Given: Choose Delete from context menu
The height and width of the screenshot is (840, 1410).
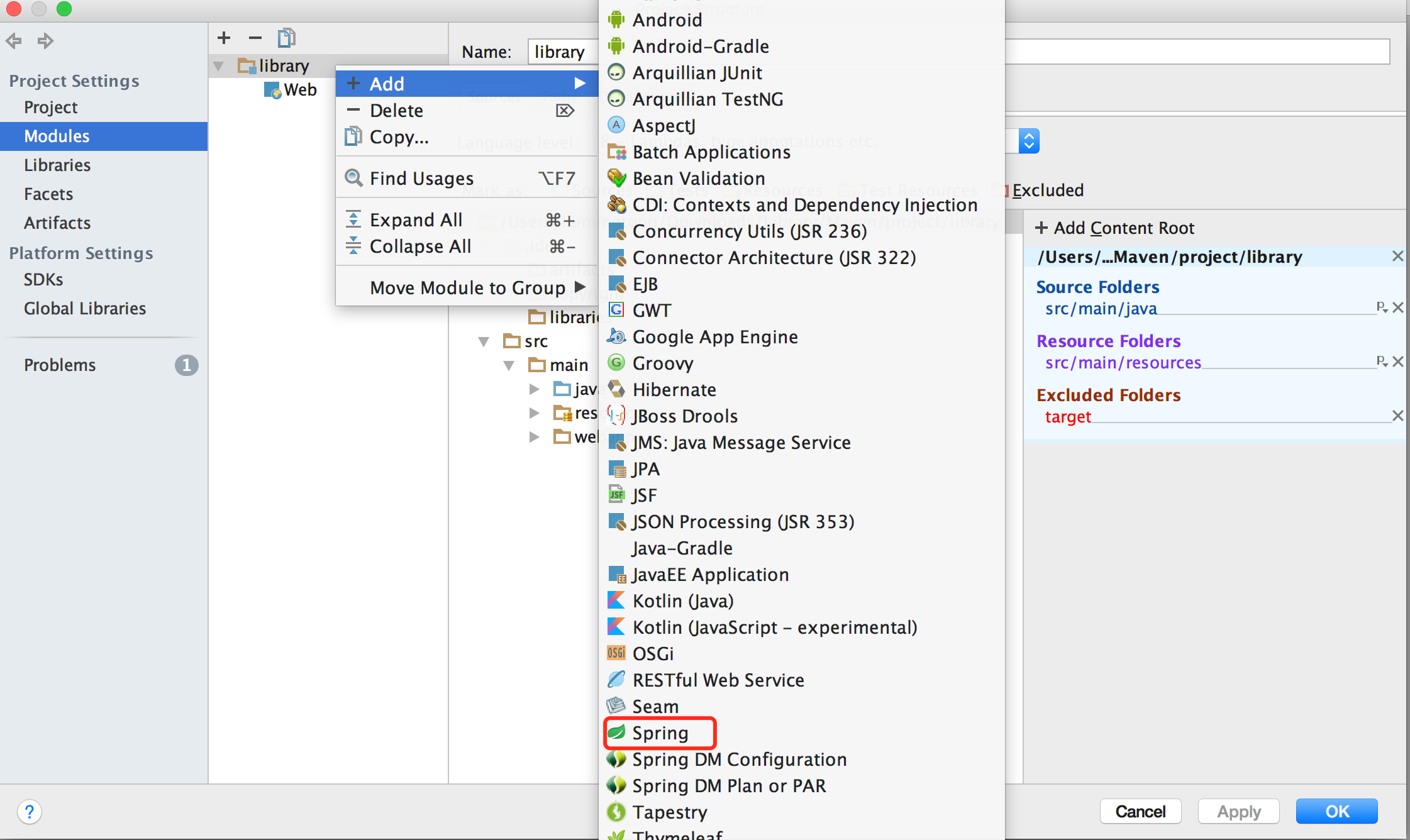Looking at the screenshot, I should (467, 111).
